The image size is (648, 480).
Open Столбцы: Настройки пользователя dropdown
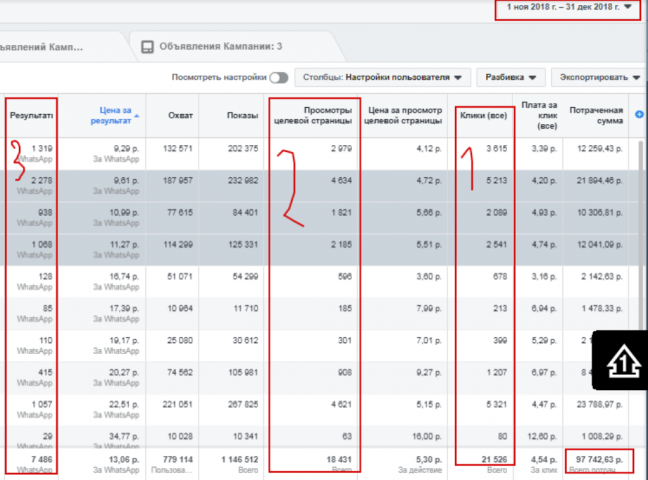pyautogui.click(x=382, y=77)
